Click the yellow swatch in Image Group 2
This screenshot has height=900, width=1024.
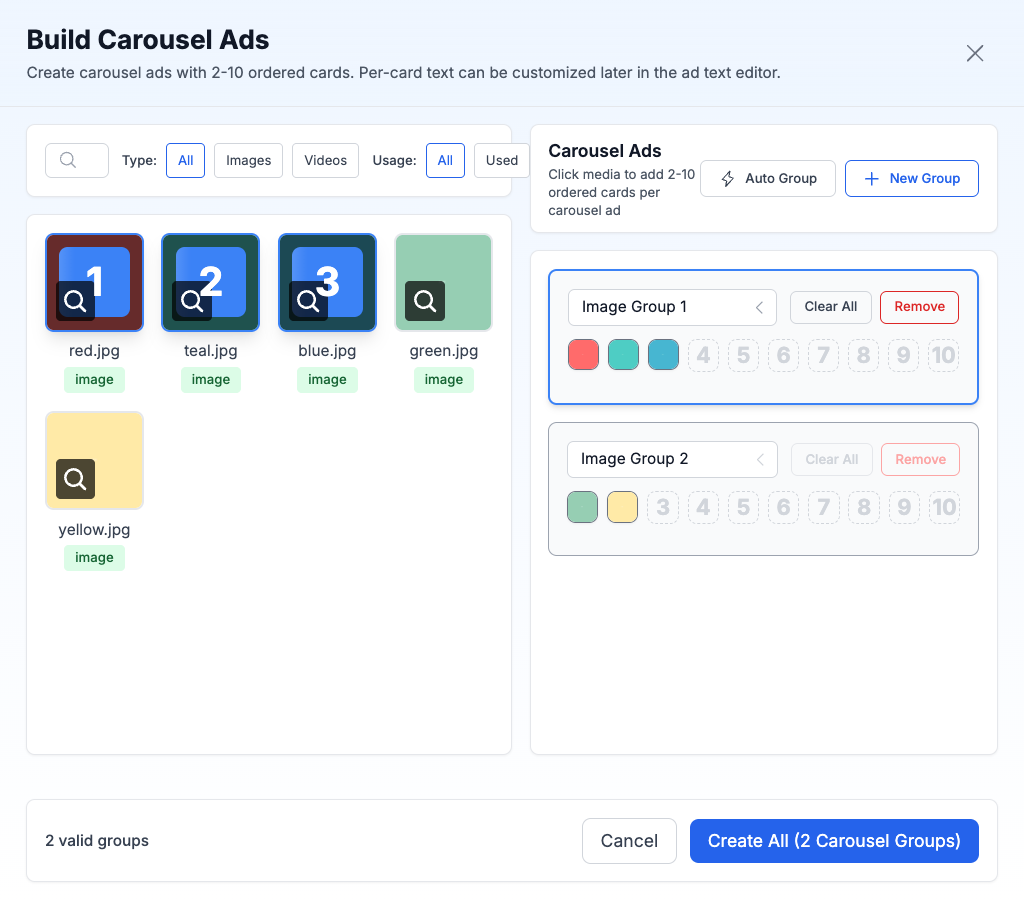[x=622, y=507]
